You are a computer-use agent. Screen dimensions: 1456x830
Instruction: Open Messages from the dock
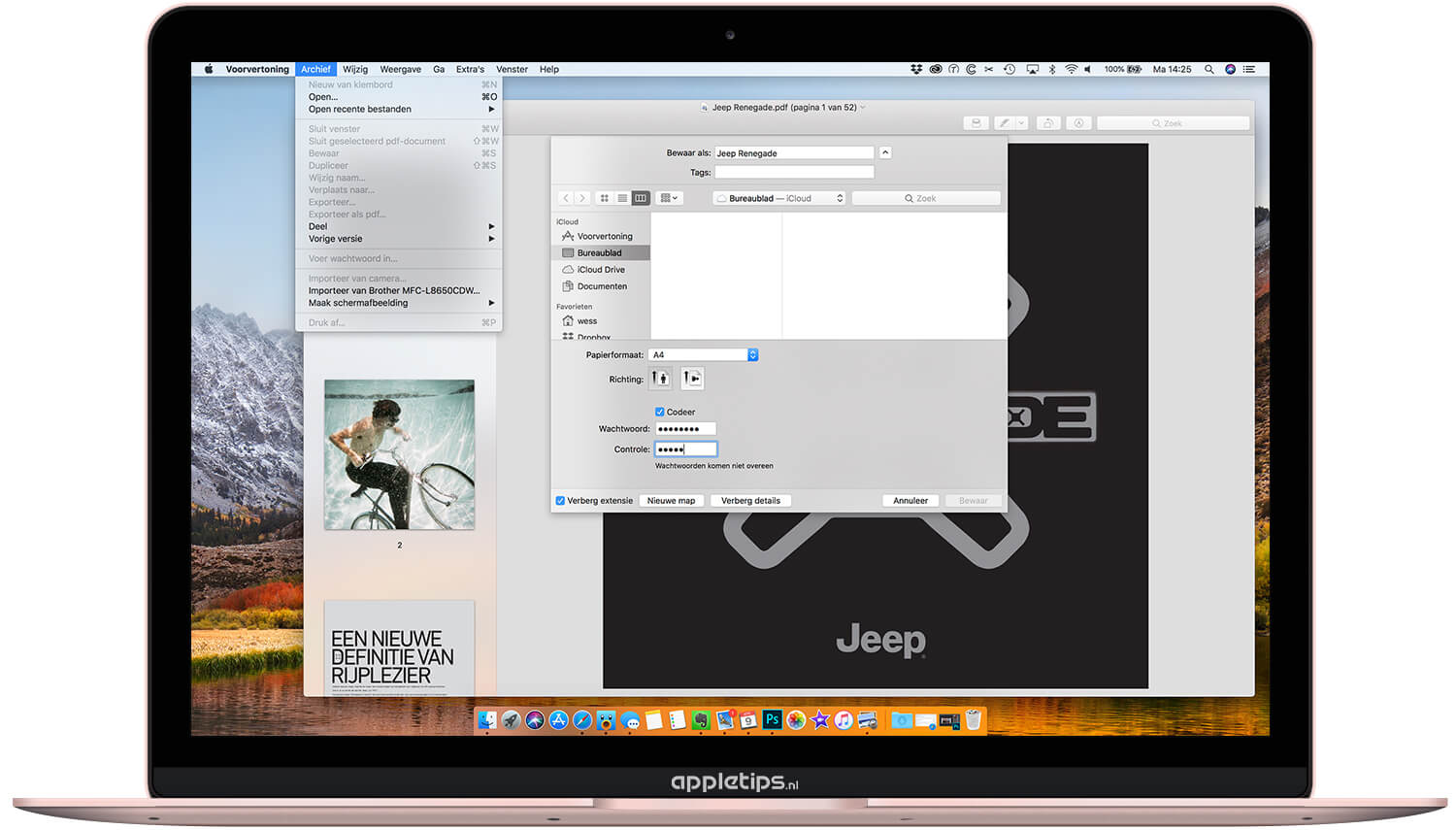(630, 720)
